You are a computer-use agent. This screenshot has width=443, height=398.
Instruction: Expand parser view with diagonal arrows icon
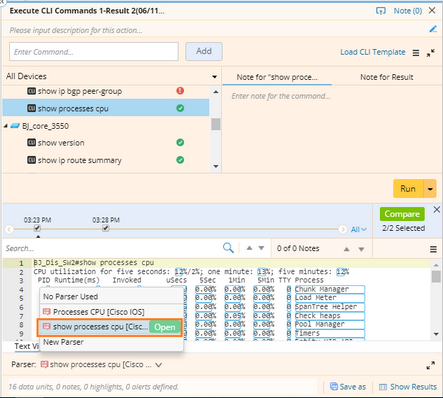click(430, 365)
